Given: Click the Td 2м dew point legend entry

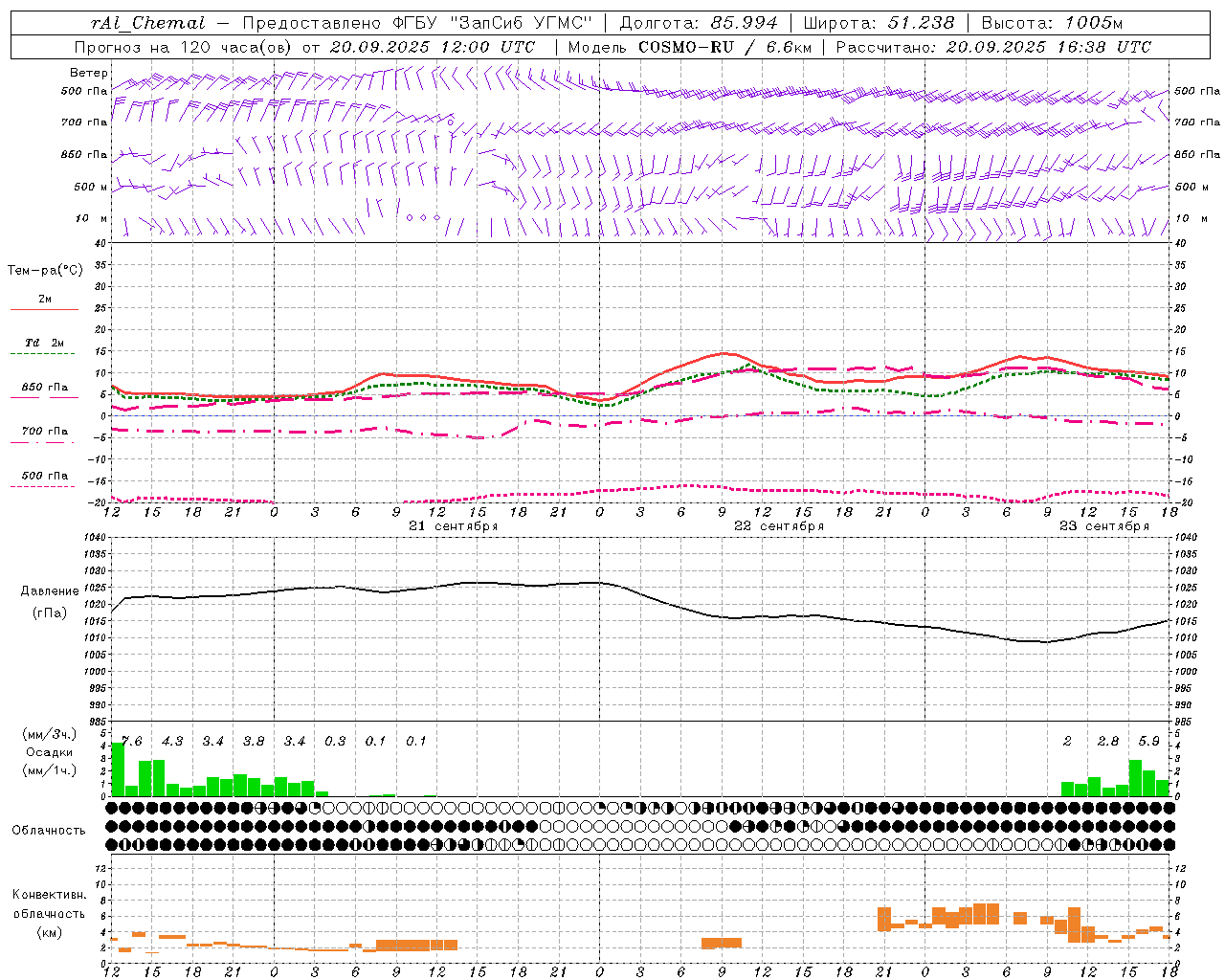Looking at the screenshot, I should tap(45, 343).
